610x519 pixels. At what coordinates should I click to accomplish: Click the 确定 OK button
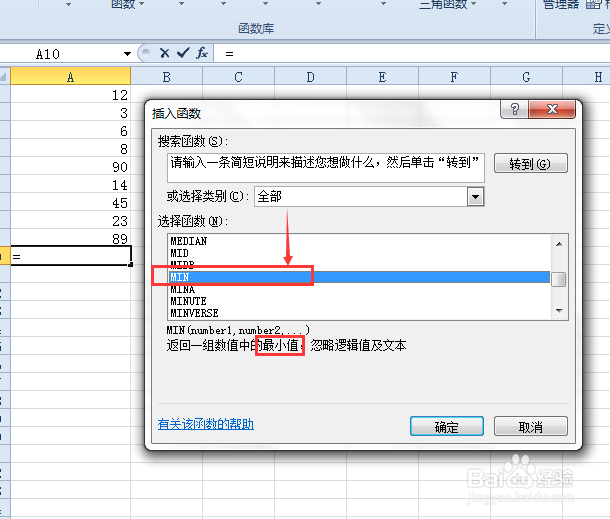(447, 426)
